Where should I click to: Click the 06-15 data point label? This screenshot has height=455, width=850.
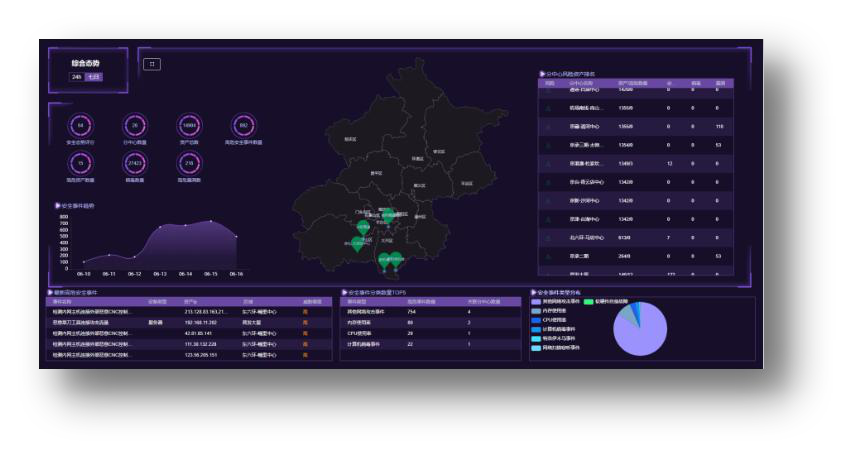[211, 273]
